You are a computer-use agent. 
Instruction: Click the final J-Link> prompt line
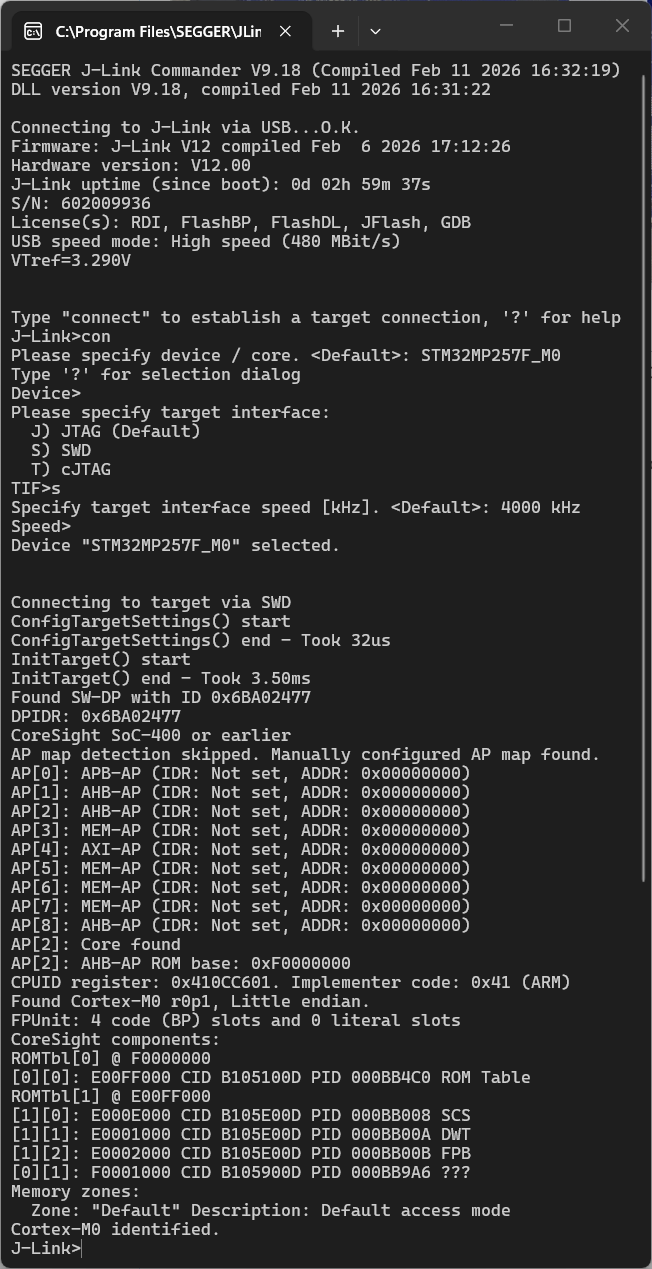[46, 1248]
